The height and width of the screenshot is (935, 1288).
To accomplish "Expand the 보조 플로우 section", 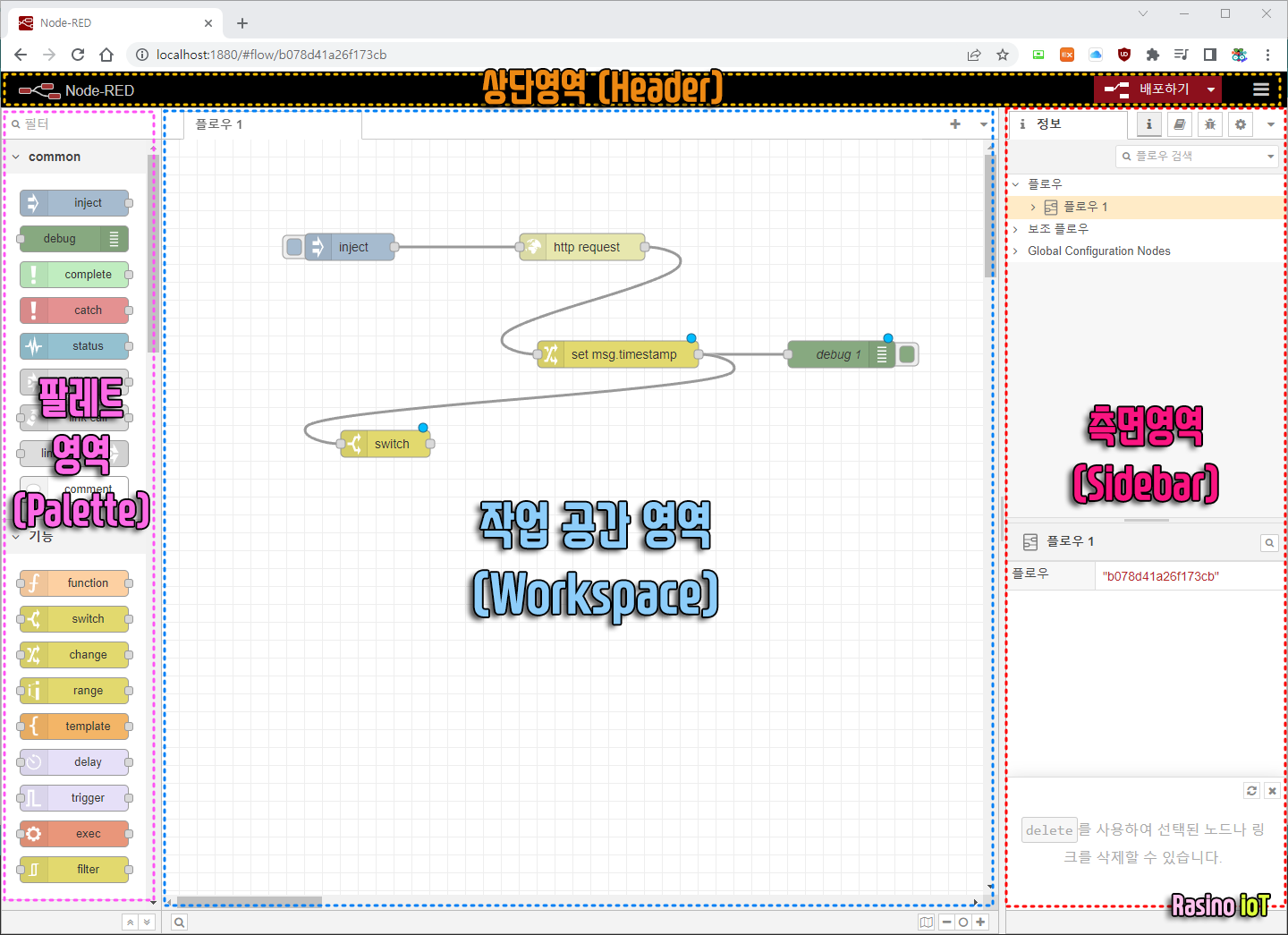I will click(1016, 229).
